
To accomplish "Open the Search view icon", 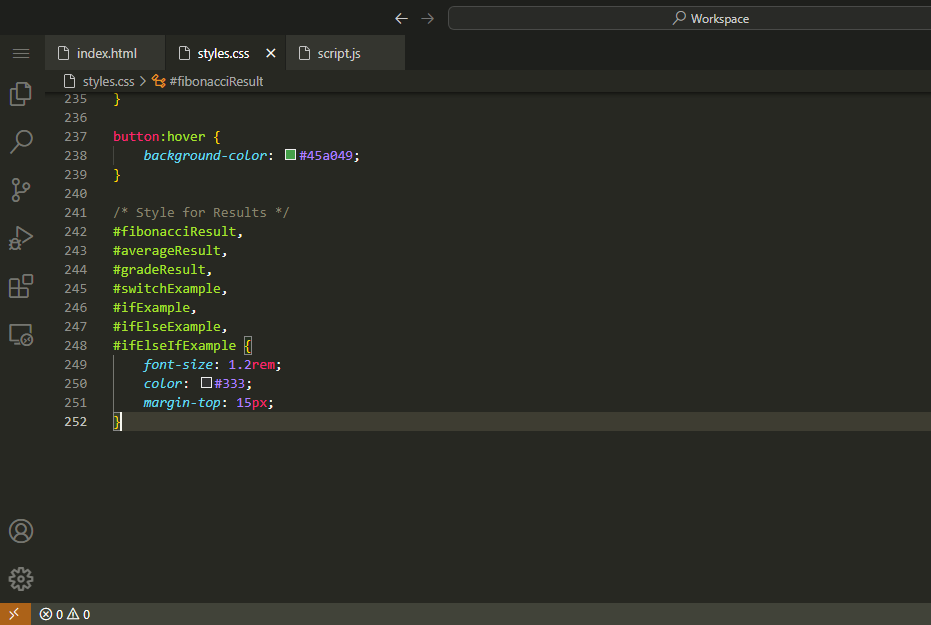I will click(21, 142).
